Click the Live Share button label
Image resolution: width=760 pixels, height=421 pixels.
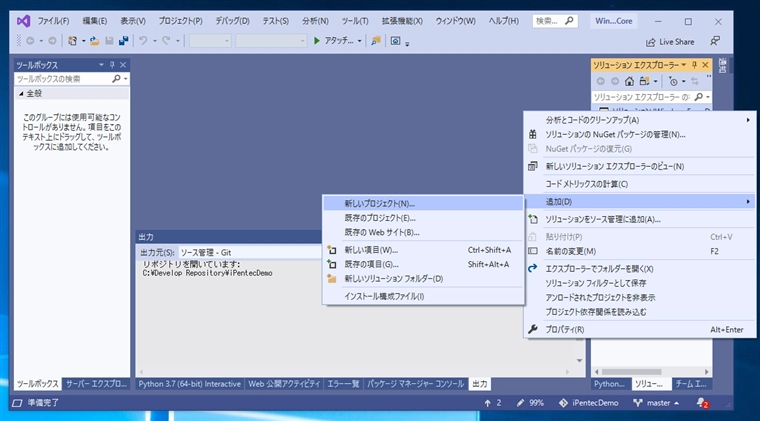(x=677, y=42)
